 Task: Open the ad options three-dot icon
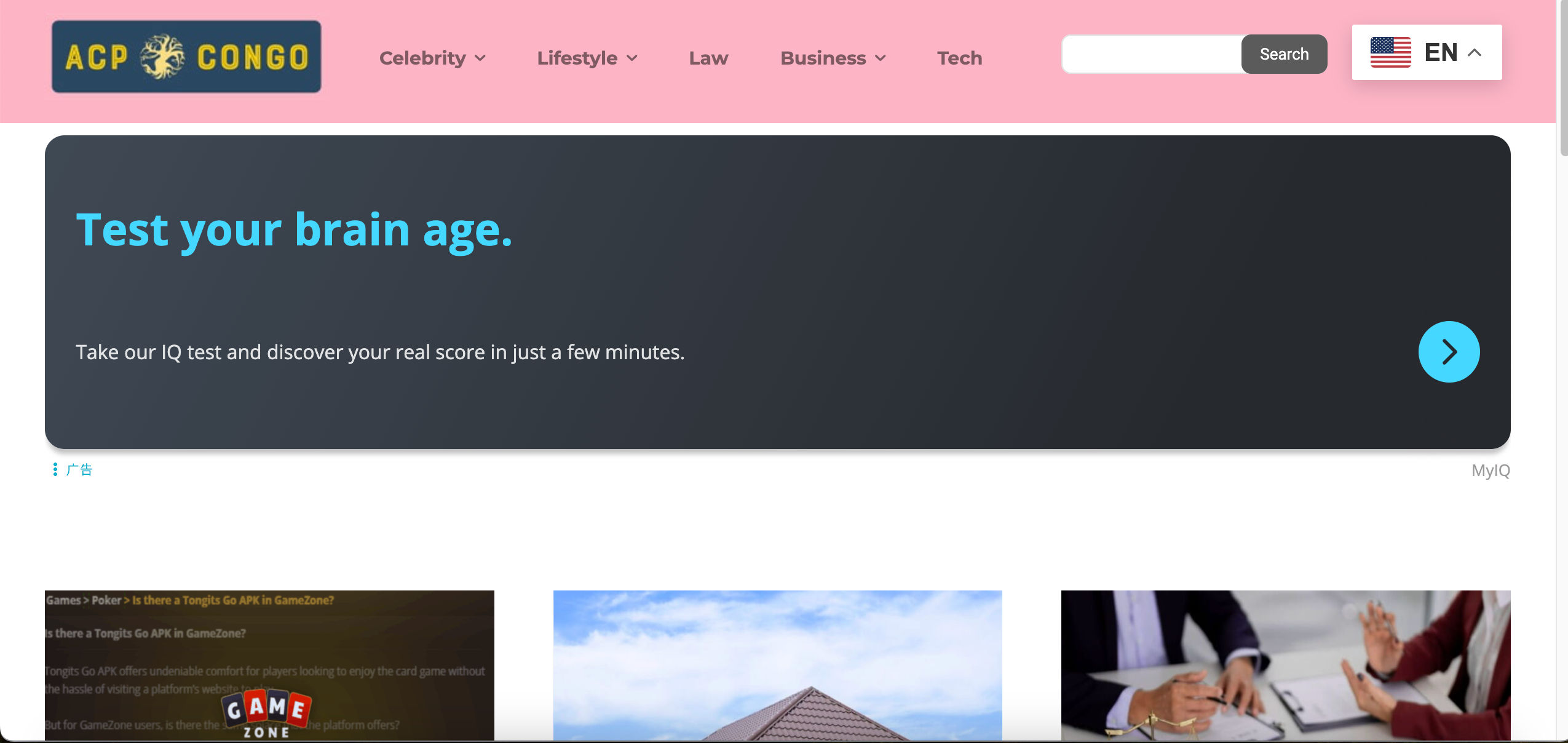coord(55,470)
